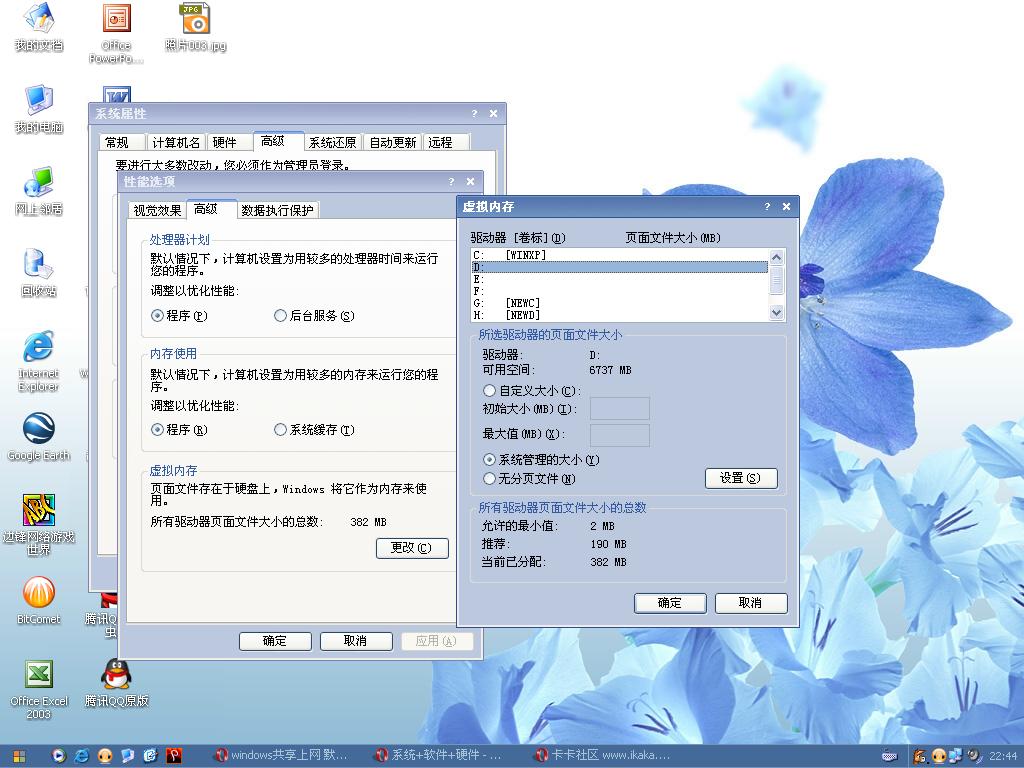This screenshot has width=1024, height=768.
Task: Select drive H: [NEWD] in the list
Action: click(x=619, y=315)
